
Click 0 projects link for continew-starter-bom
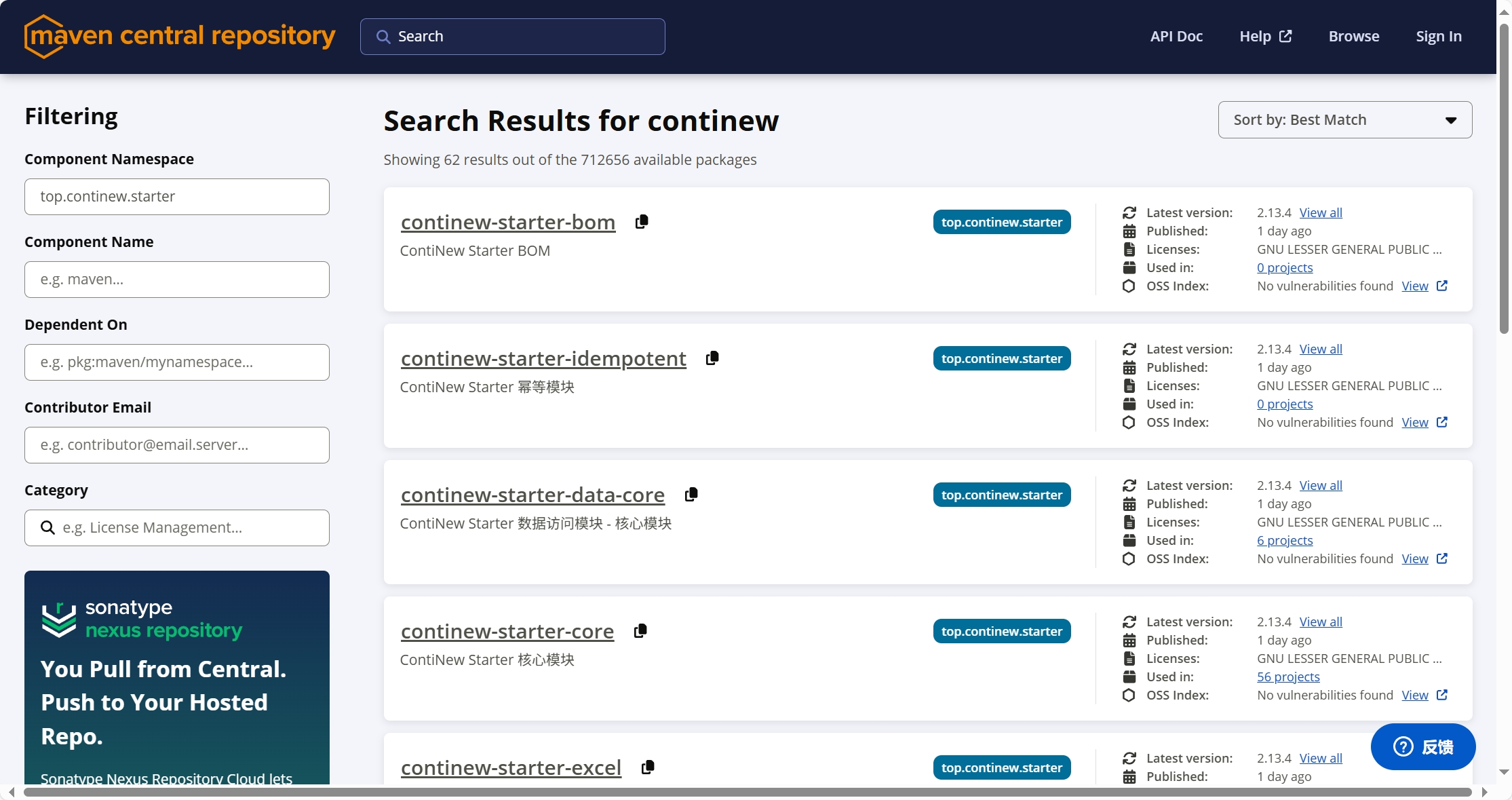pos(1285,267)
